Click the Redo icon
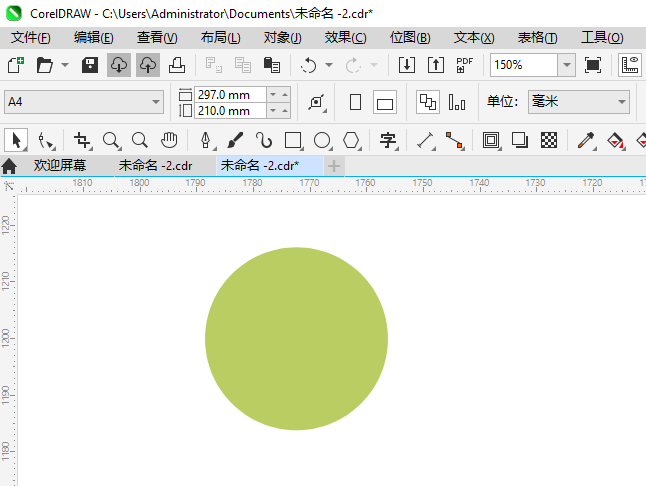646x486 pixels. coord(353,65)
